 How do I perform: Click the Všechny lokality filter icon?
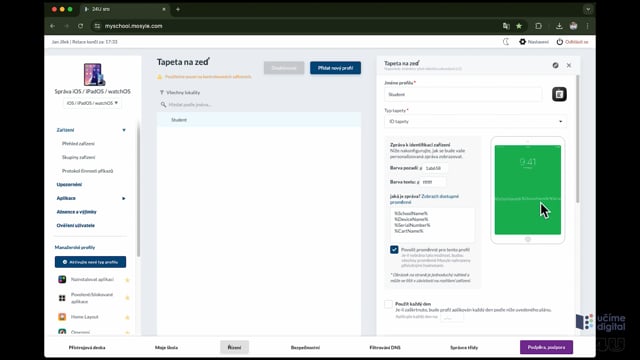tap(162, 93)
